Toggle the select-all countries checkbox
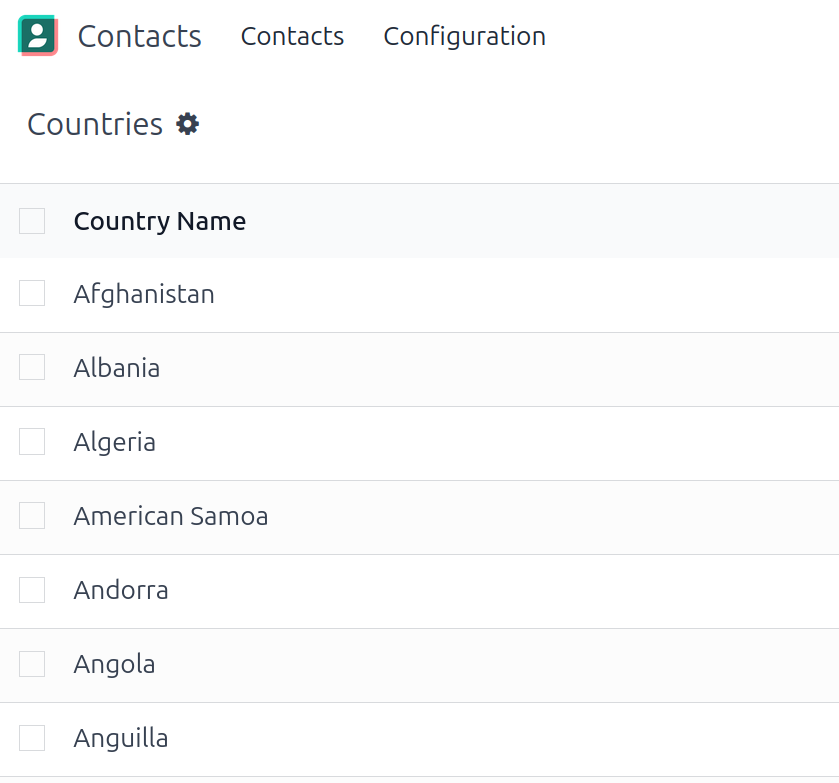The height and width of the screenshot is (783, 839). [x=32, y=221]
